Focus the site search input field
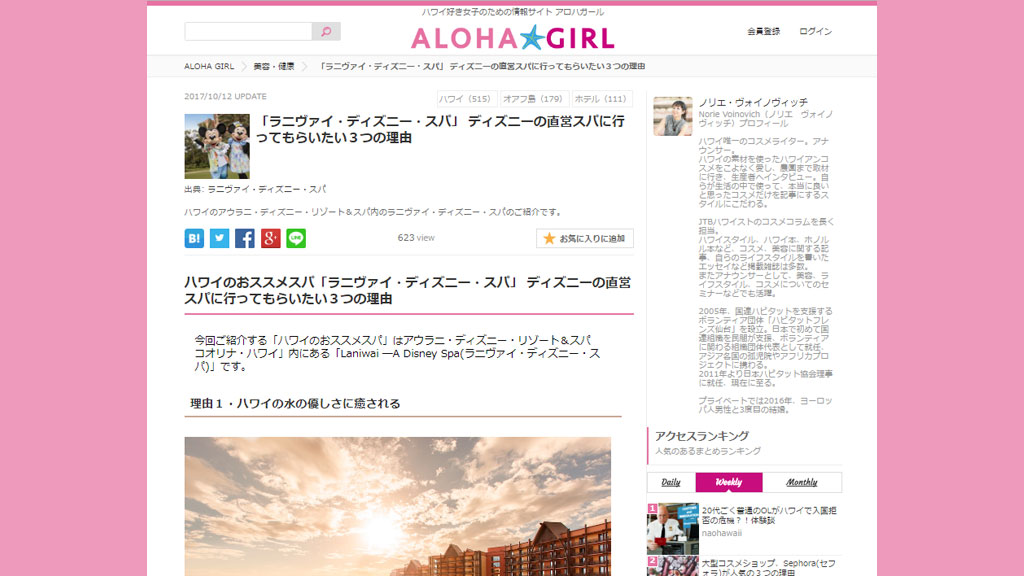This screenshot has width=1024, height=576. click(x=248, y=31)
